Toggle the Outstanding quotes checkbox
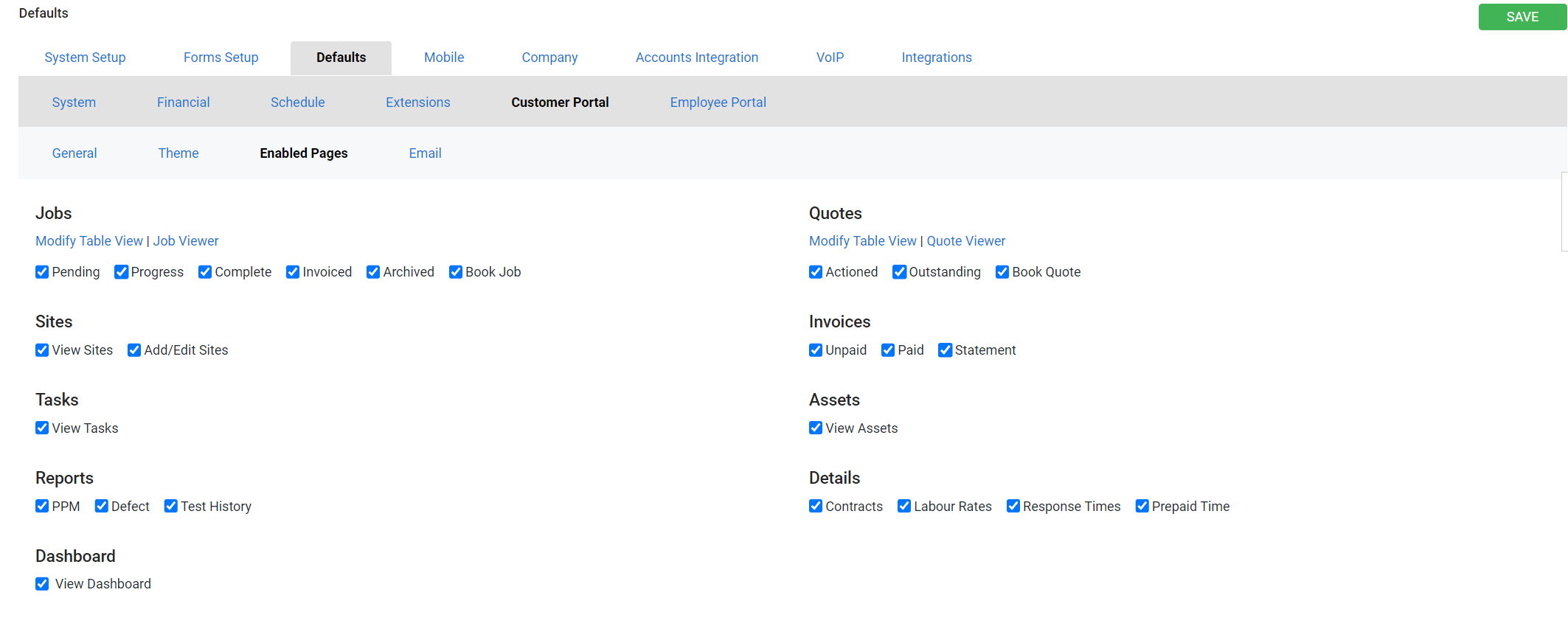1568x643 pixels. [899, 272]
